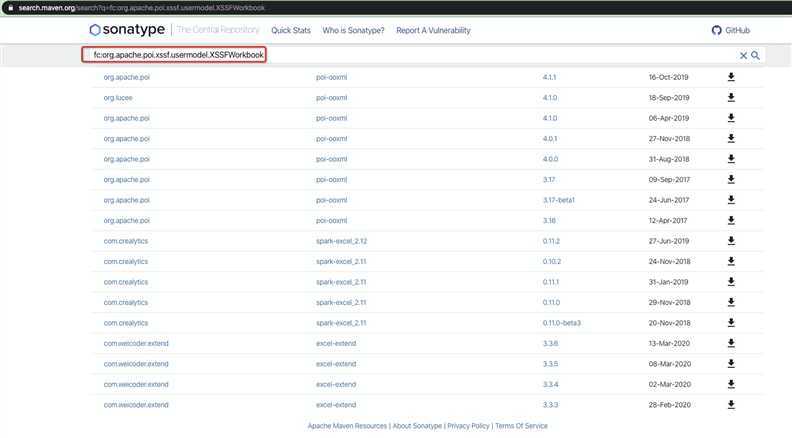Viewport: 792px width, 438px height.
Task: Open version 0.10.2 link
Action: point(552,261)
